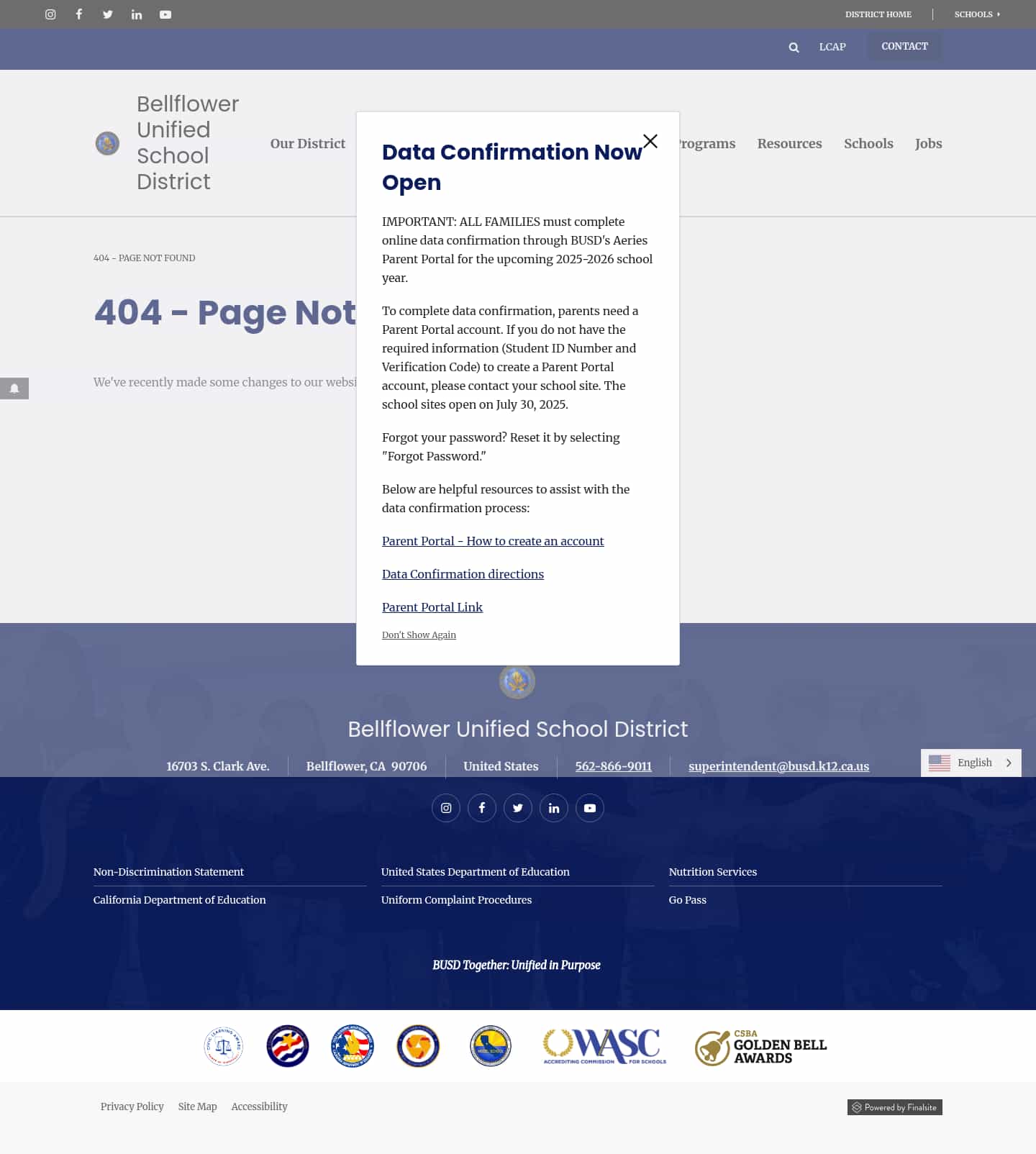Open Instagram from the top header bar

[50, 14]
